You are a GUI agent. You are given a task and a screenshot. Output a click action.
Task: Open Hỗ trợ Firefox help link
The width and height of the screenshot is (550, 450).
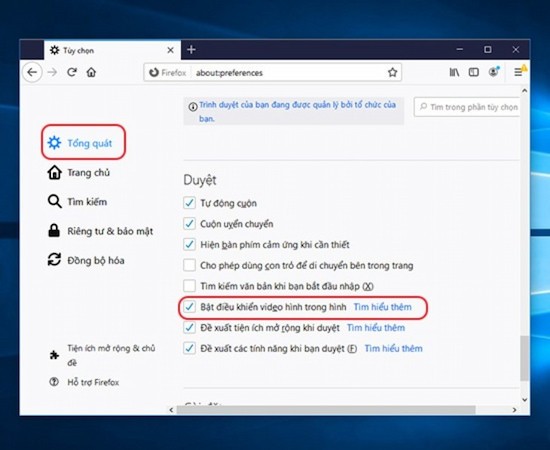pyautogui.click(x=84, y=382)
